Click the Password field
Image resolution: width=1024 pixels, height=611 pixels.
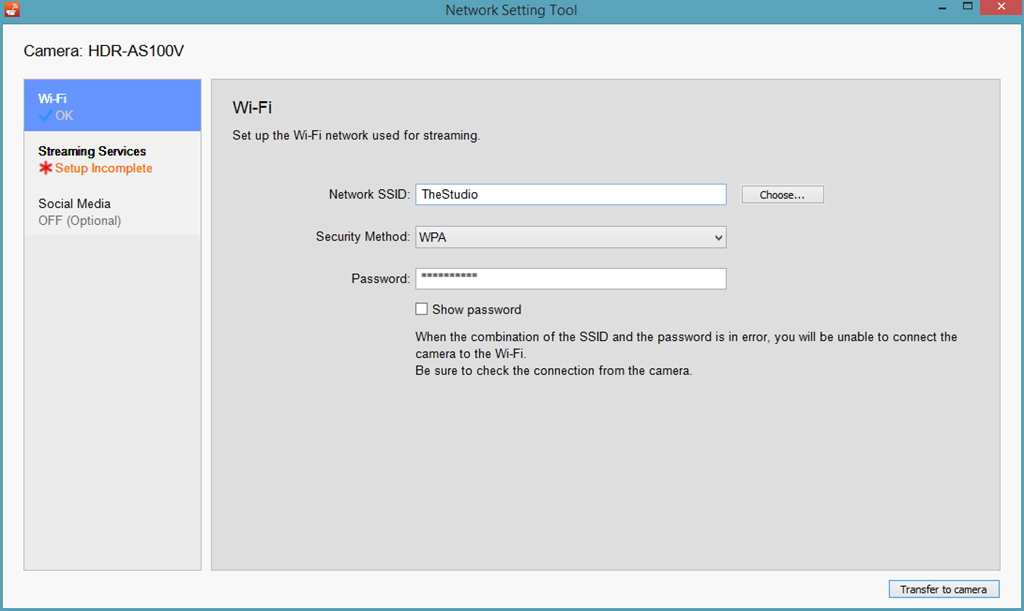tap(571, 279)
